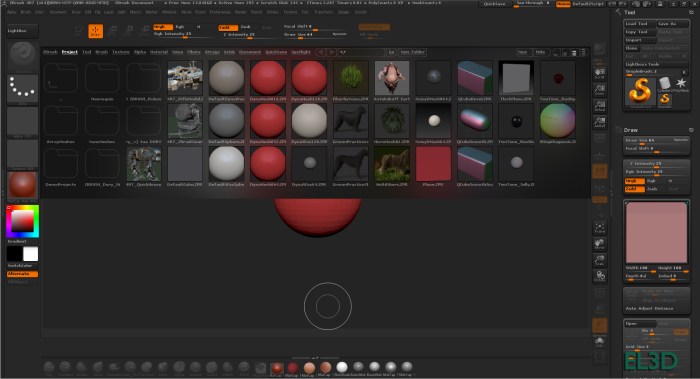Open the Mannequin folder
Screen dimensions: 700x379
102,81
